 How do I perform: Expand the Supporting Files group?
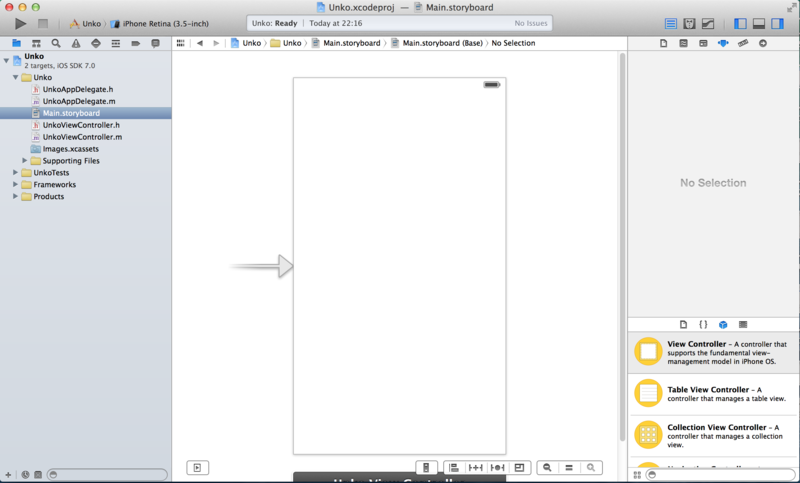point(24,161)
